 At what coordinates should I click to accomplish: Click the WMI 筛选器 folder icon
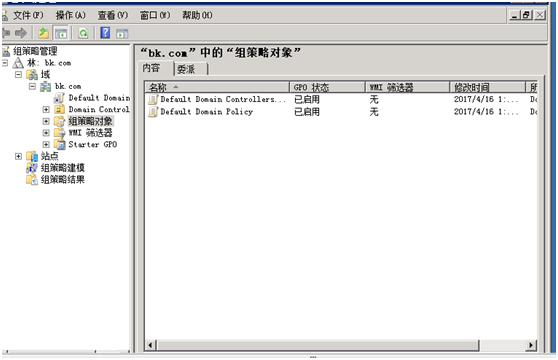[59, 133]
